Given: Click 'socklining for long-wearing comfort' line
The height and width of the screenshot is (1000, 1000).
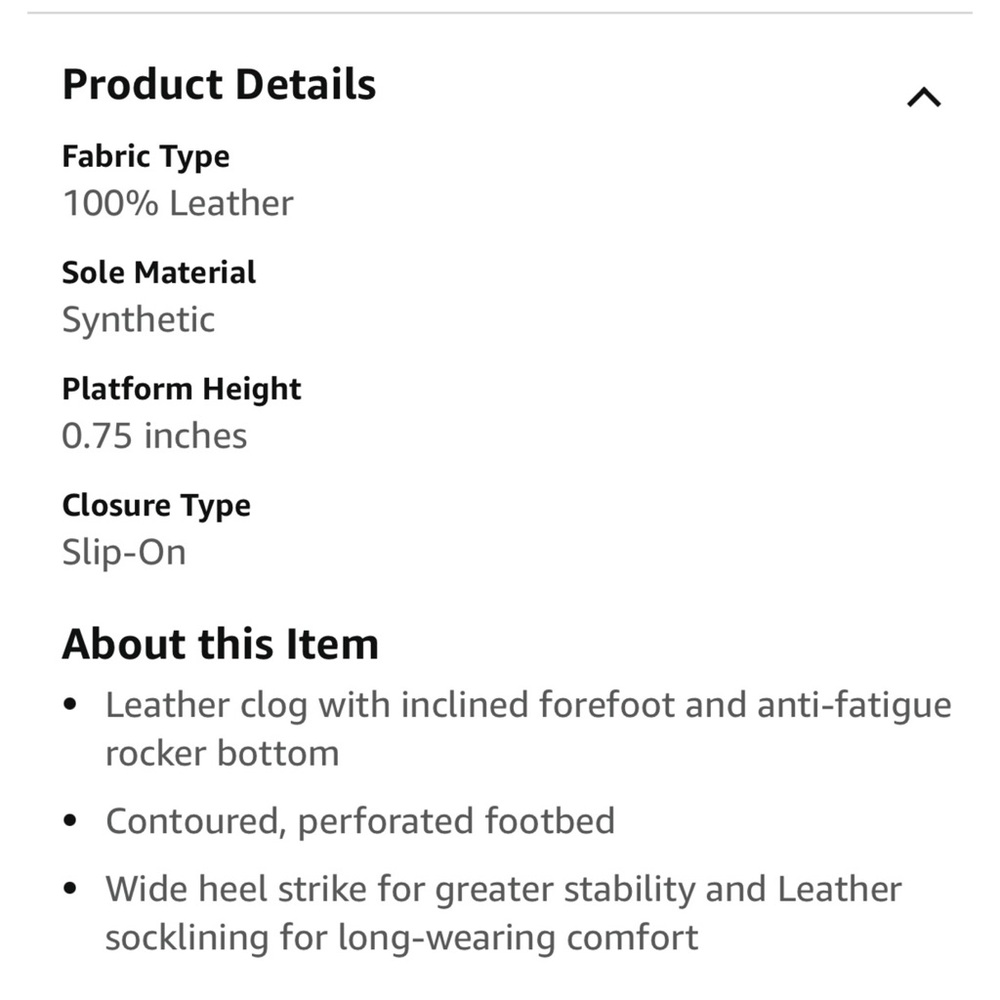Looking at the screenshot, I should [x=402, y=938].
